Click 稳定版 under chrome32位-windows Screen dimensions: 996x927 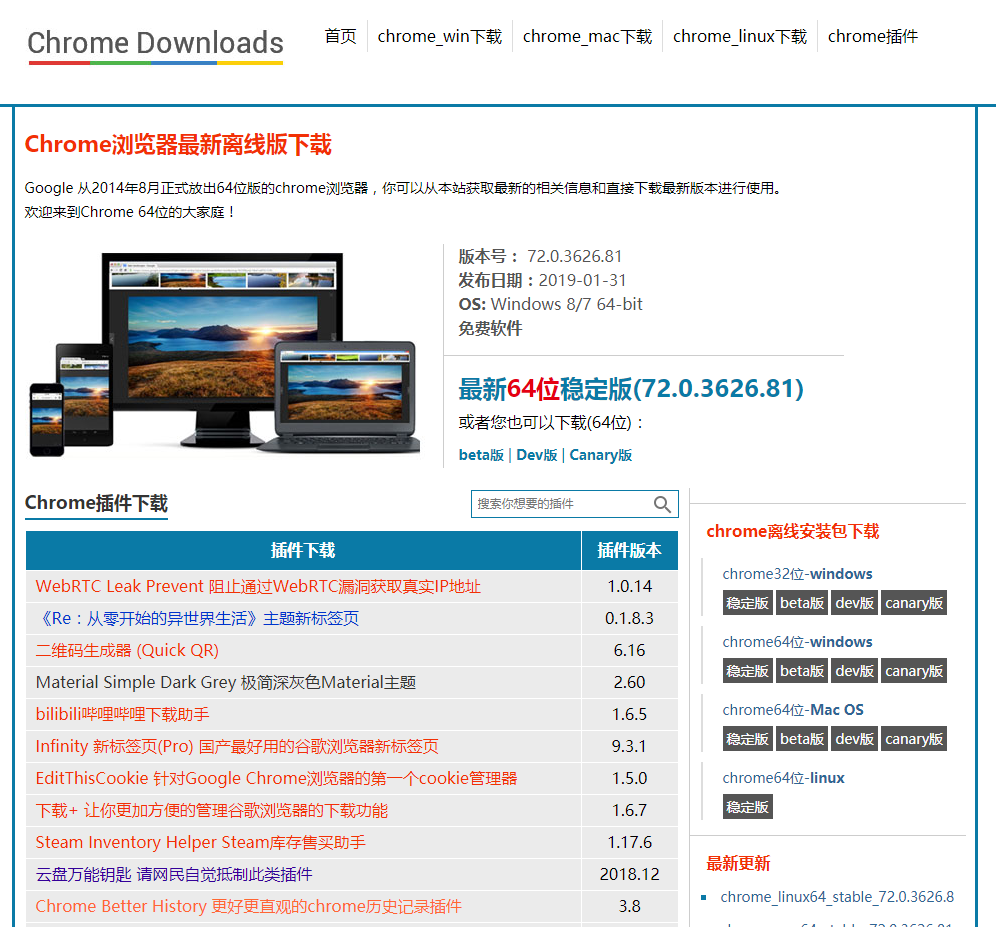pyautogui.click(x=748, y=603)
